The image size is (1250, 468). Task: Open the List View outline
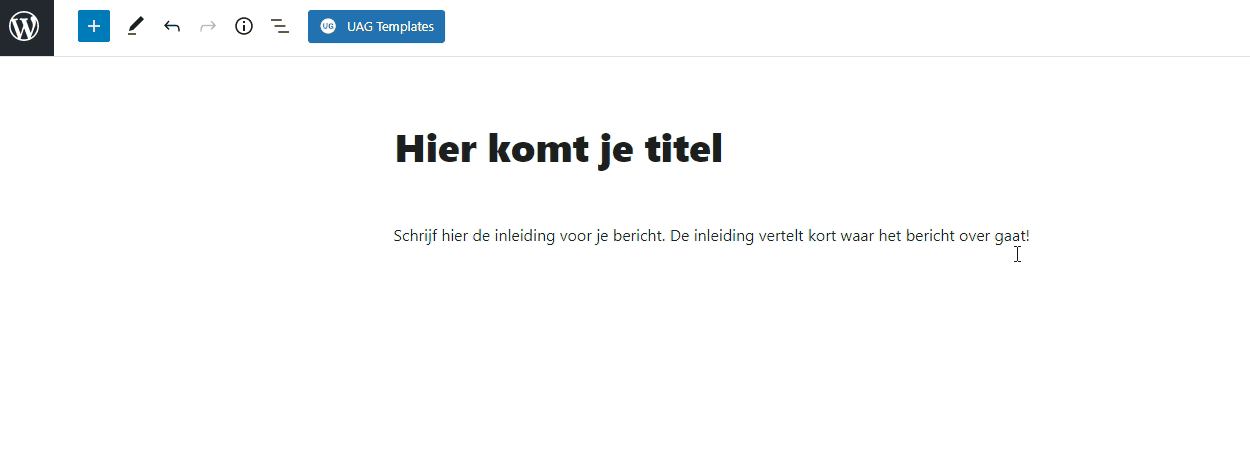(x=280, y=27)
